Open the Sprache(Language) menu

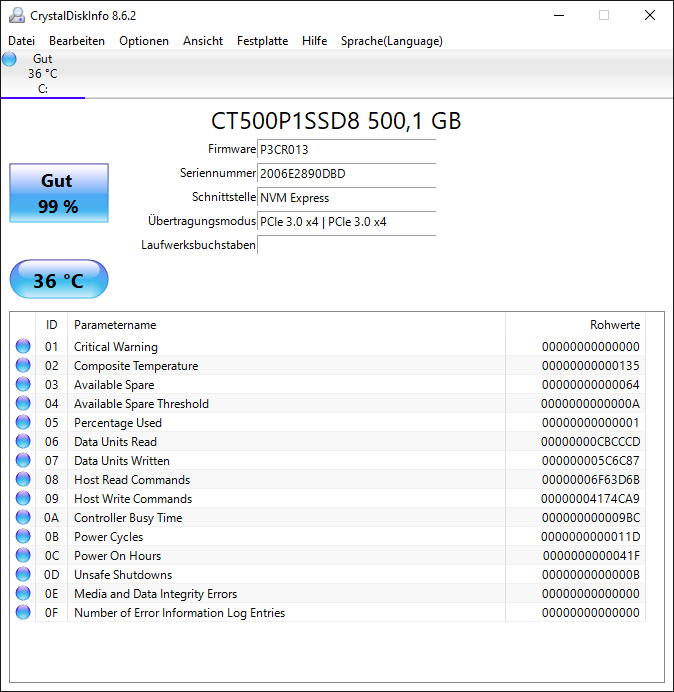(x=392, y=41)
